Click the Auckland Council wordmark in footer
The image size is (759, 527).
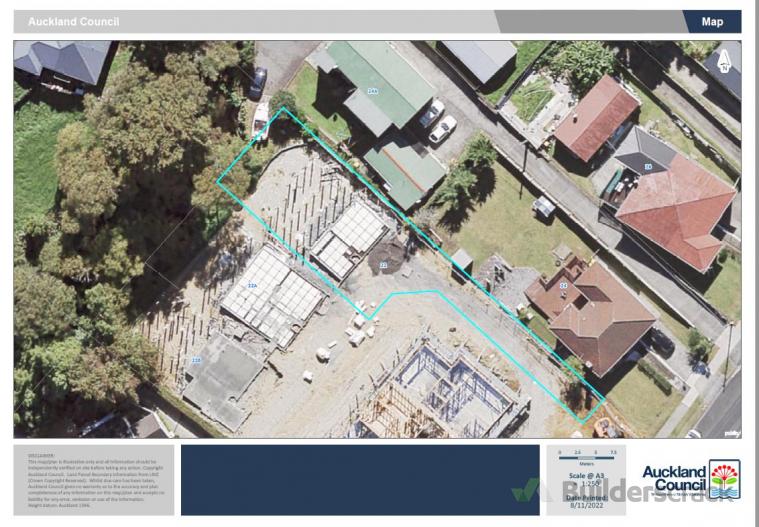674,478
